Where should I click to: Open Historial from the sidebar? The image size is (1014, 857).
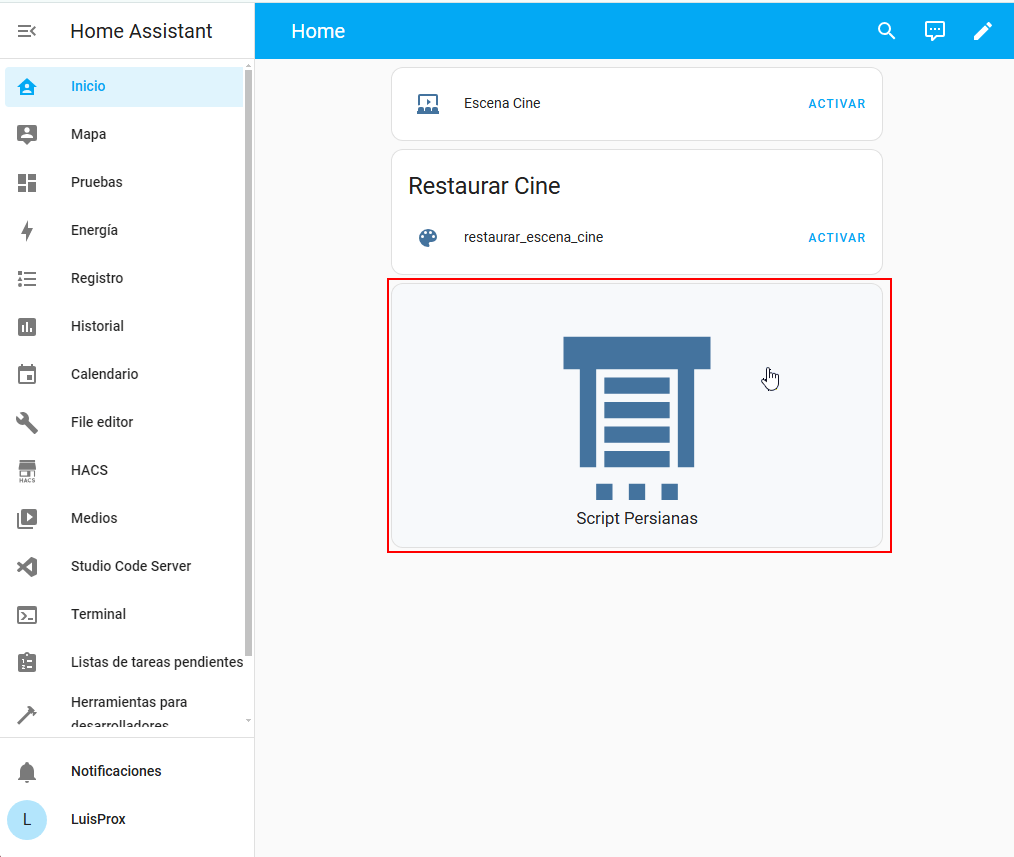97,326
